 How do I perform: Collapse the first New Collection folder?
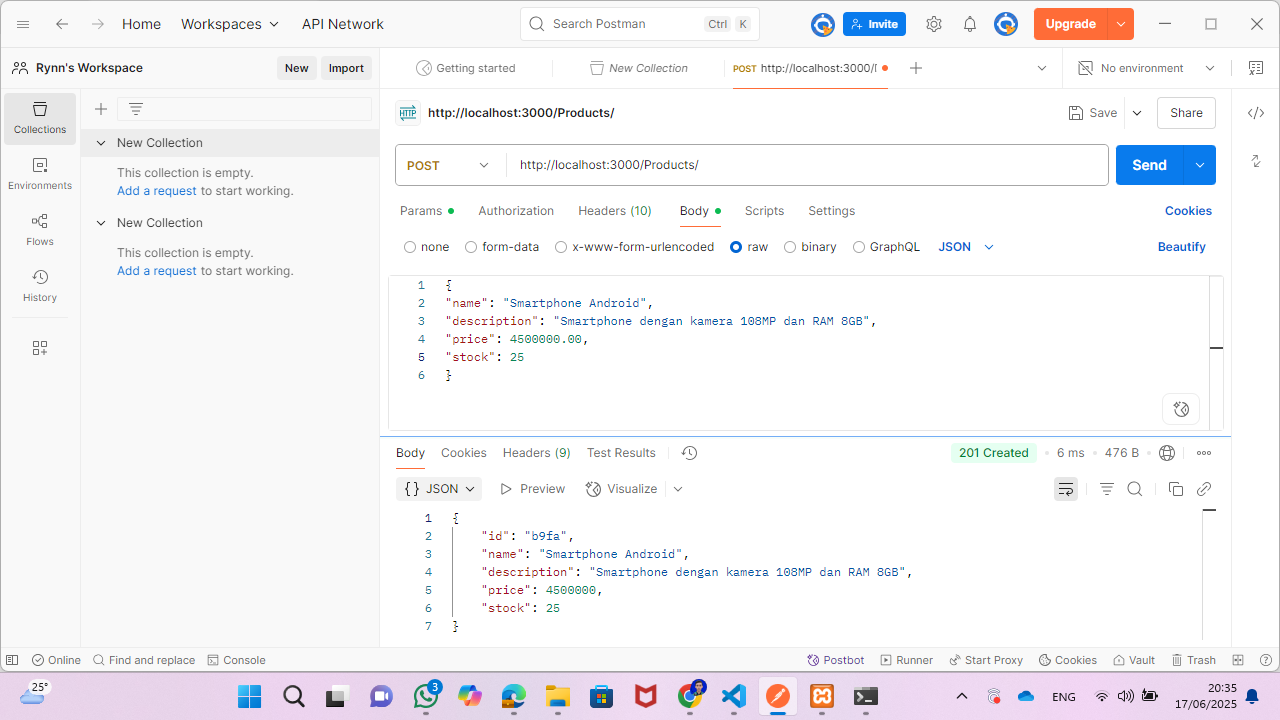pos(101,143)
